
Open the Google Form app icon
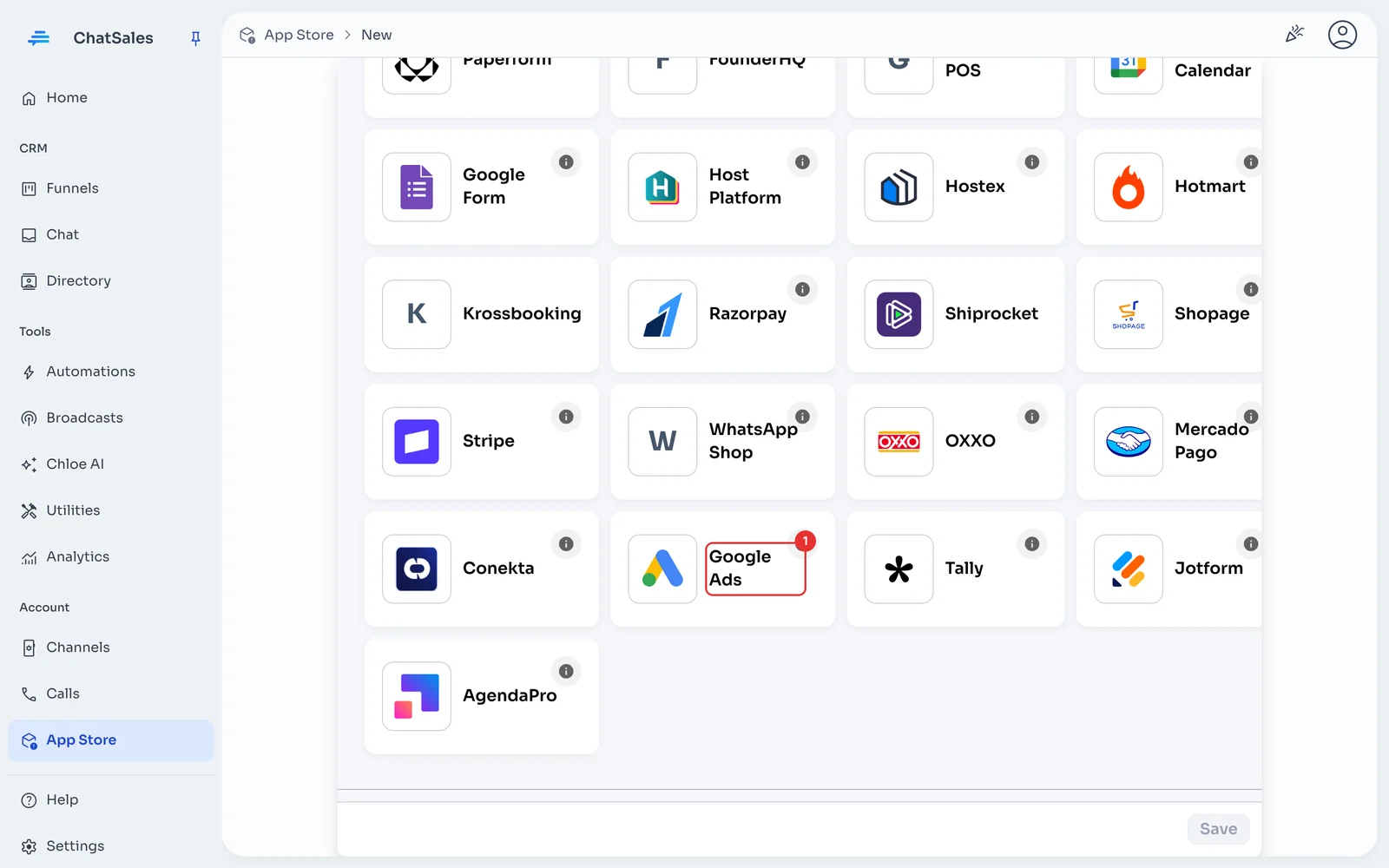pos(417,187)
